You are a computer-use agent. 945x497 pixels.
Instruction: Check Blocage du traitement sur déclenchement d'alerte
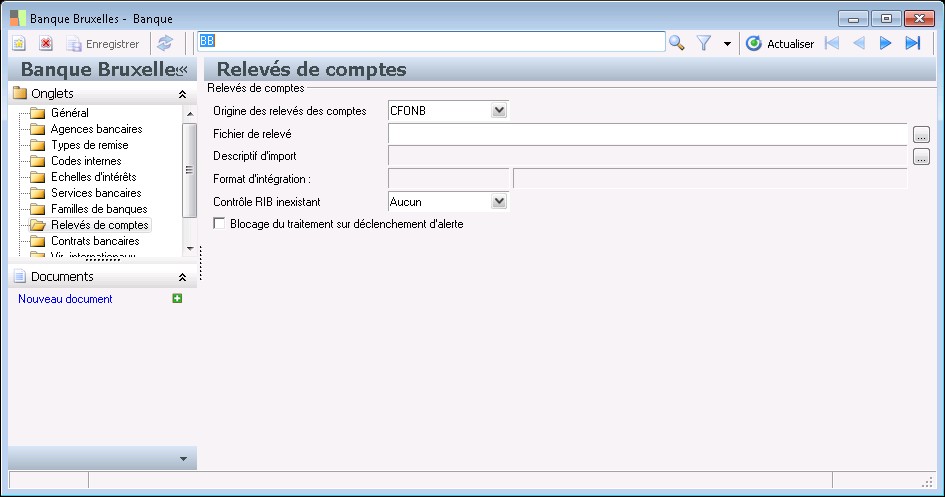219,223
